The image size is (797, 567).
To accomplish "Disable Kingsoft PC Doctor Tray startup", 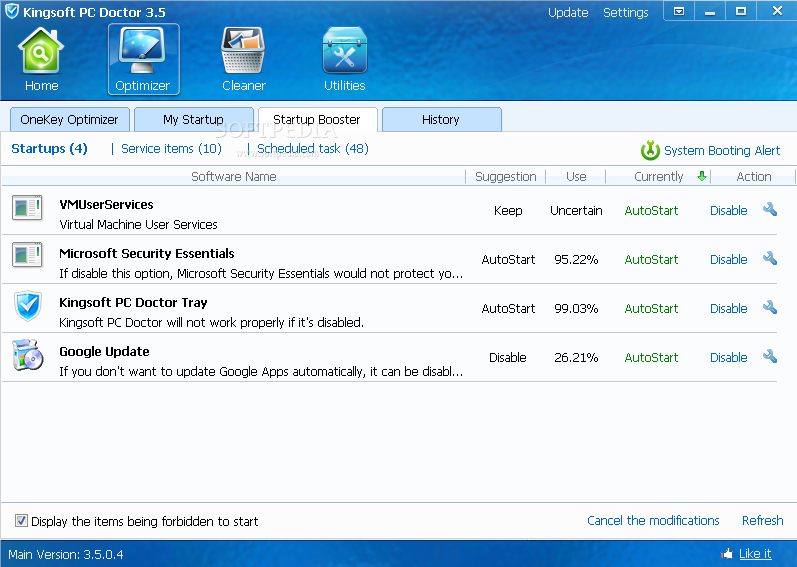I will [x=728, y=308].
